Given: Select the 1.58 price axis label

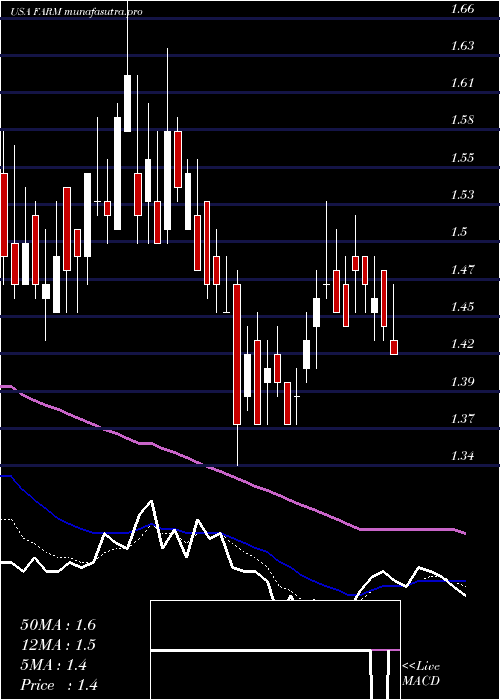Looking at the screenshot, I should coord(462,120).
